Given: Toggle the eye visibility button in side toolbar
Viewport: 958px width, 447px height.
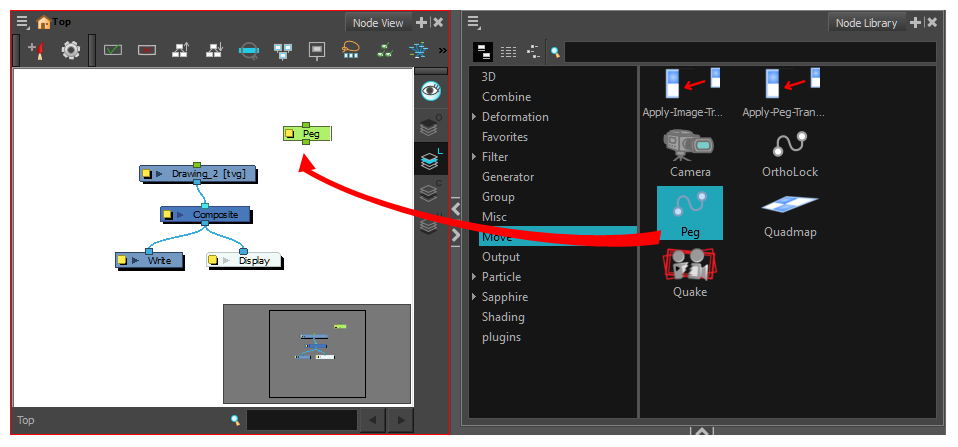Looking at the screenshot, I should 431,91.
